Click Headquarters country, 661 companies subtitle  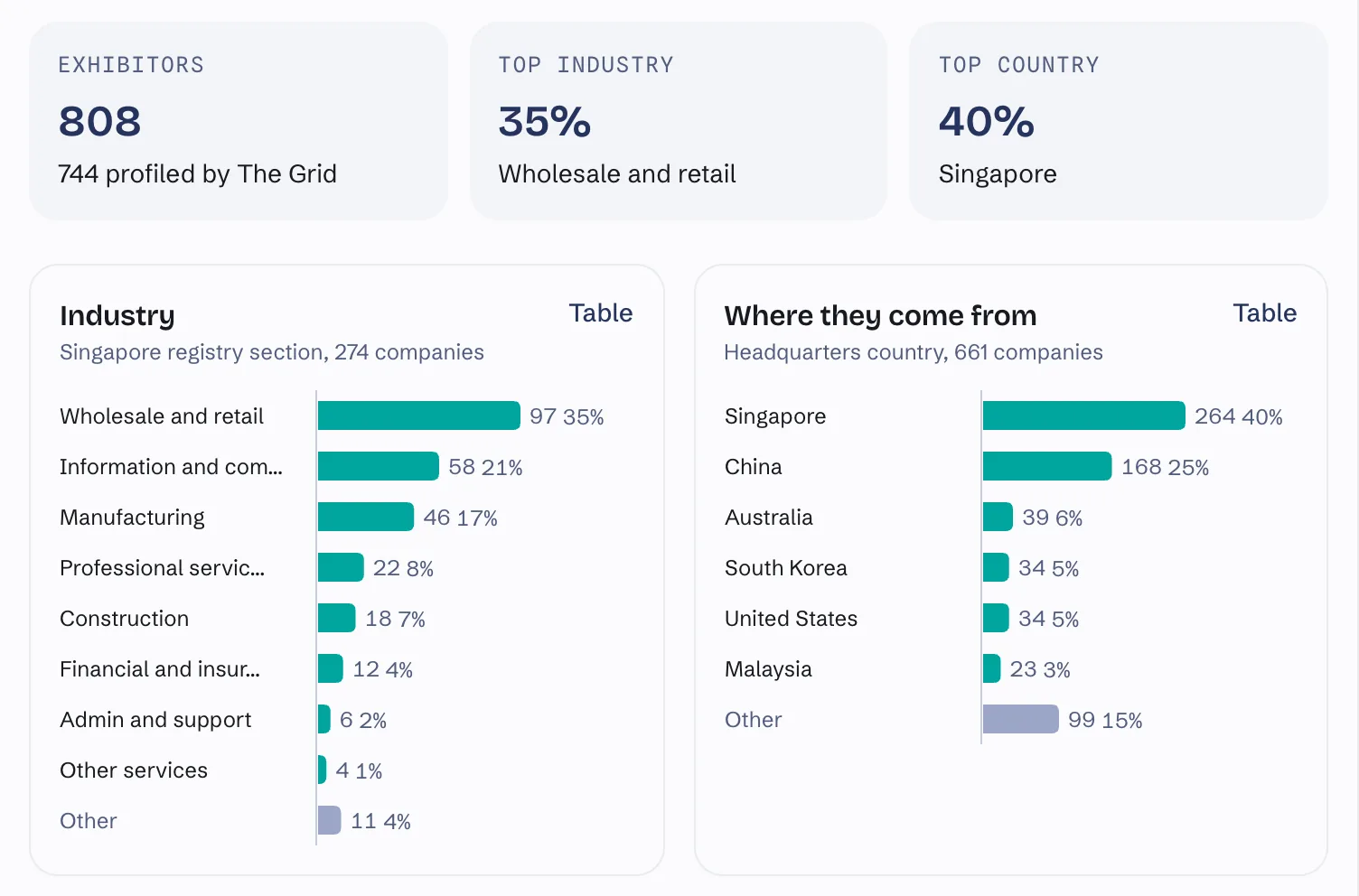click(914, 352)
